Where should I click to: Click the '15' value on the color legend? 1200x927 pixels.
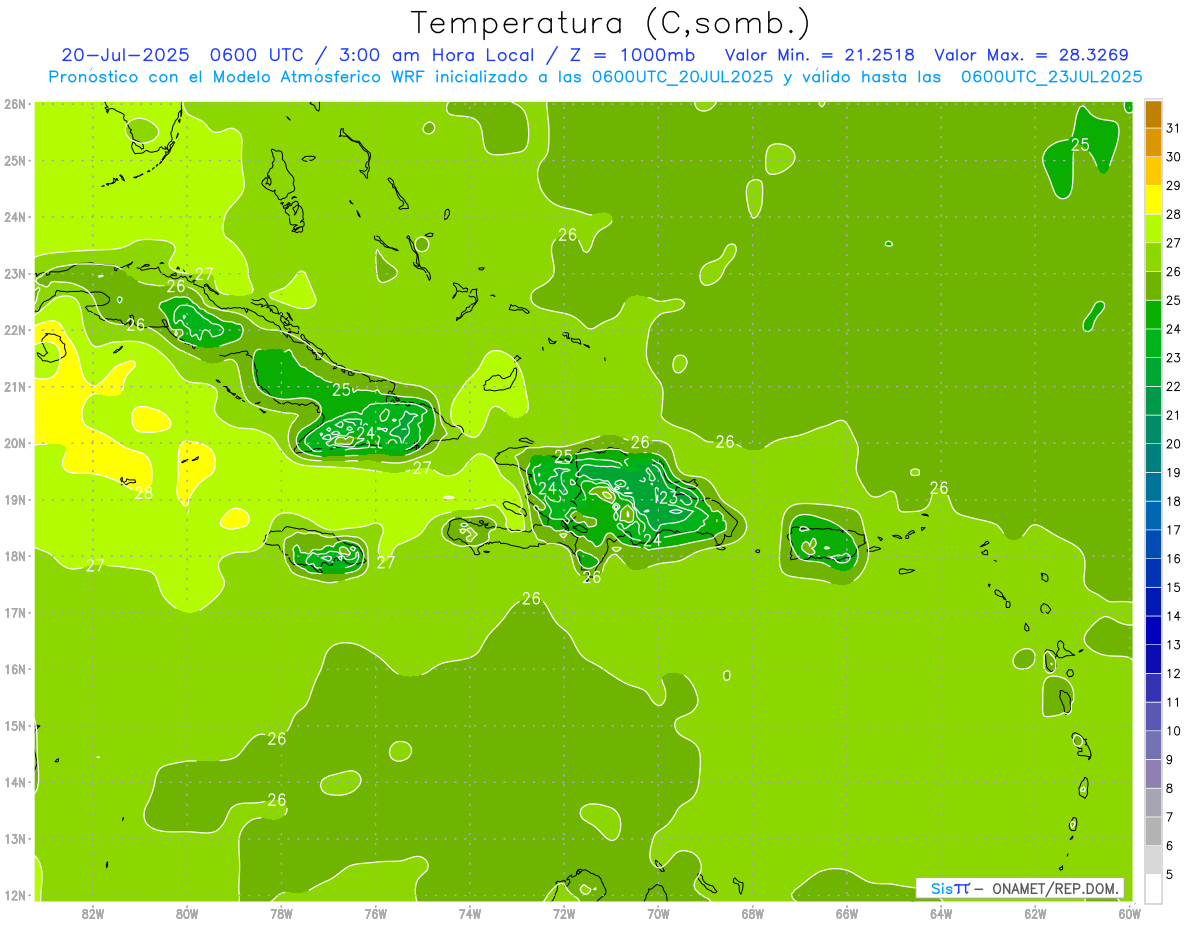click(1173, 587)
